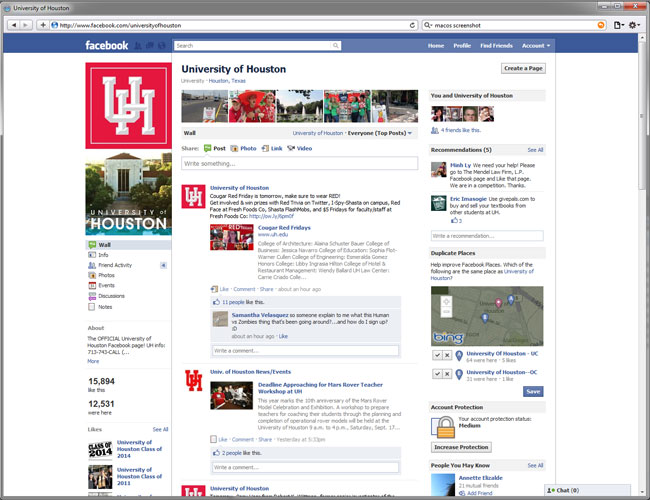See All People You May Know
The image size is (650, 500).
pyautogui.click(x=535, y=465)
